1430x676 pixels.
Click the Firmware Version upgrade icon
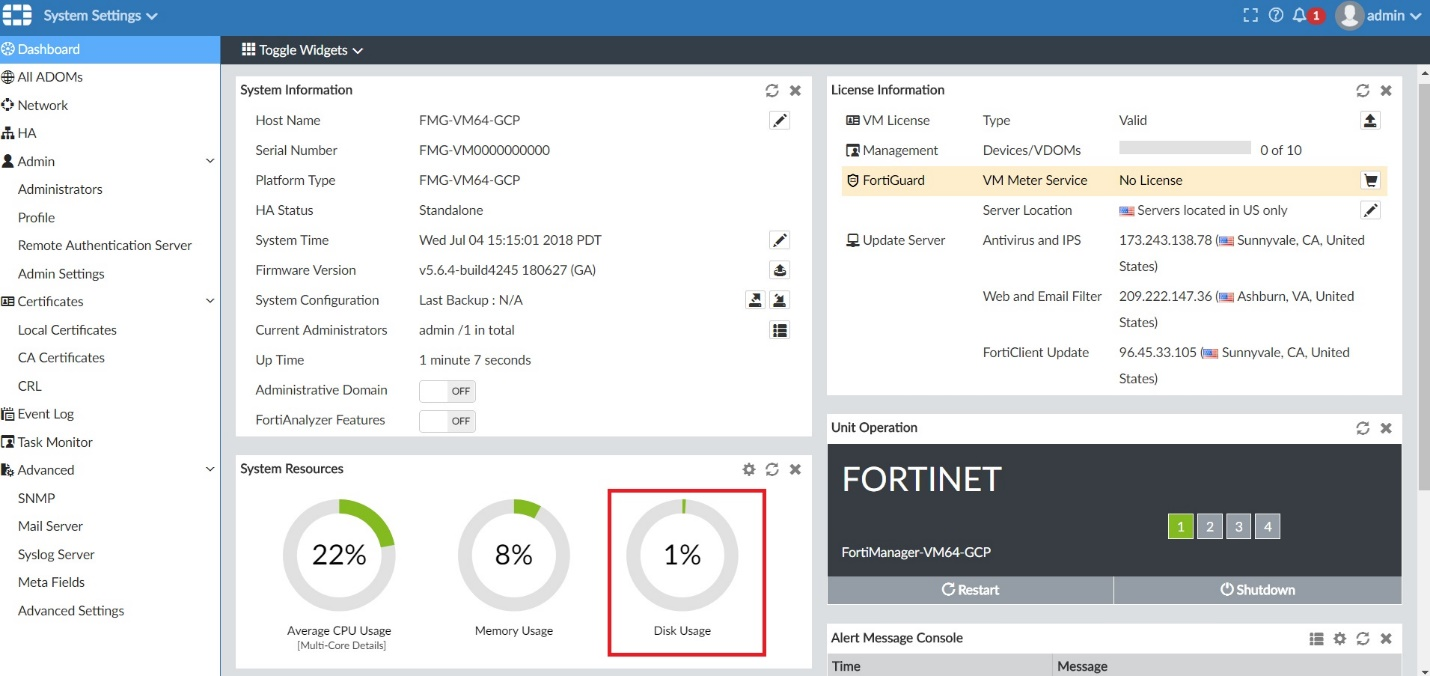(x=779, y=270)
